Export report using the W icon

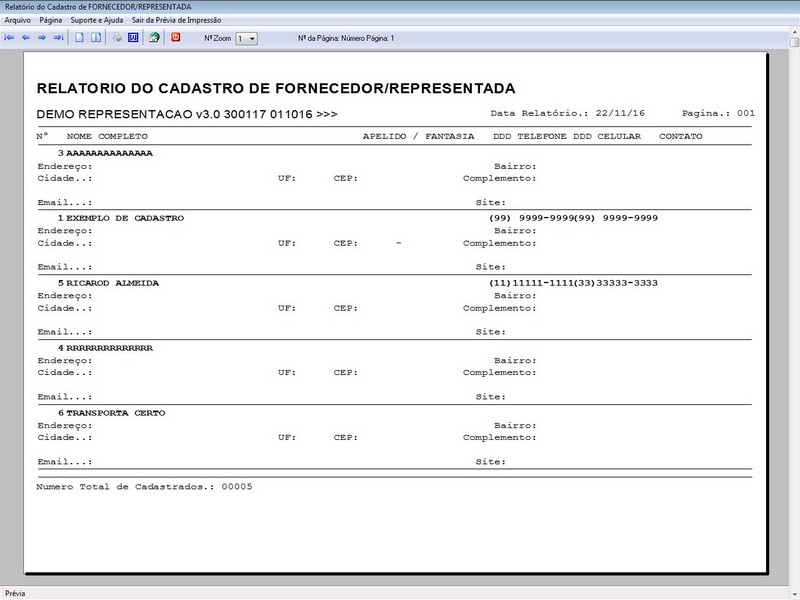pos(133,38)
